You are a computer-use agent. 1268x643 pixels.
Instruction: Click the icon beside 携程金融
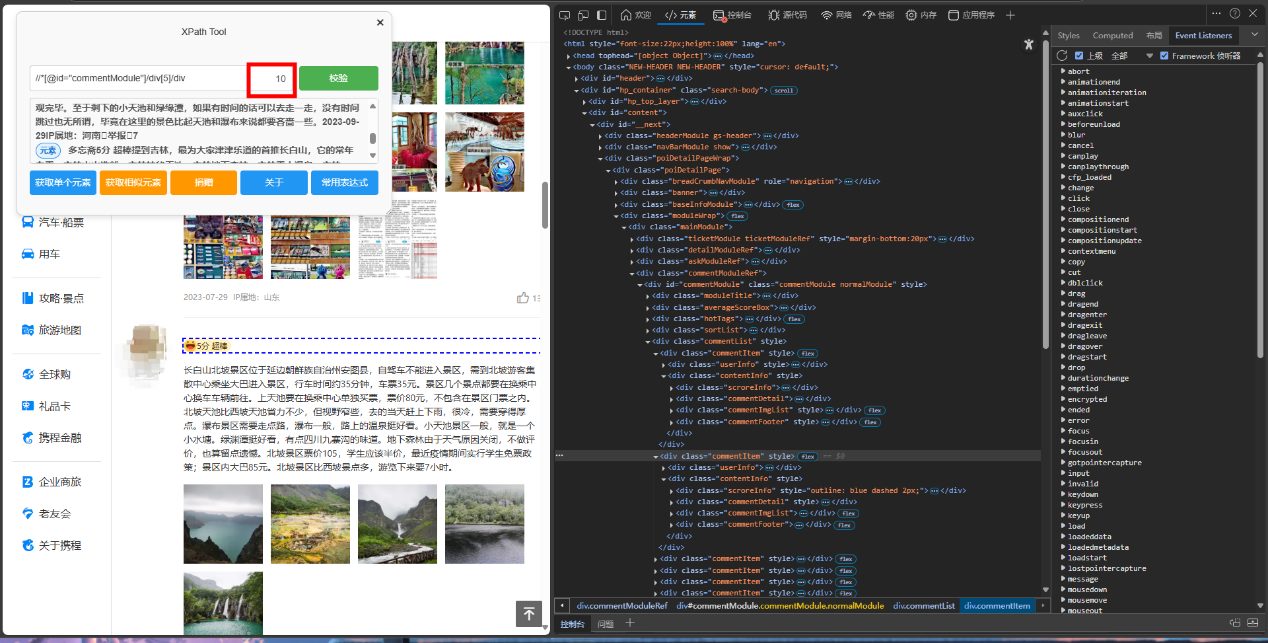tap(28, 438)
